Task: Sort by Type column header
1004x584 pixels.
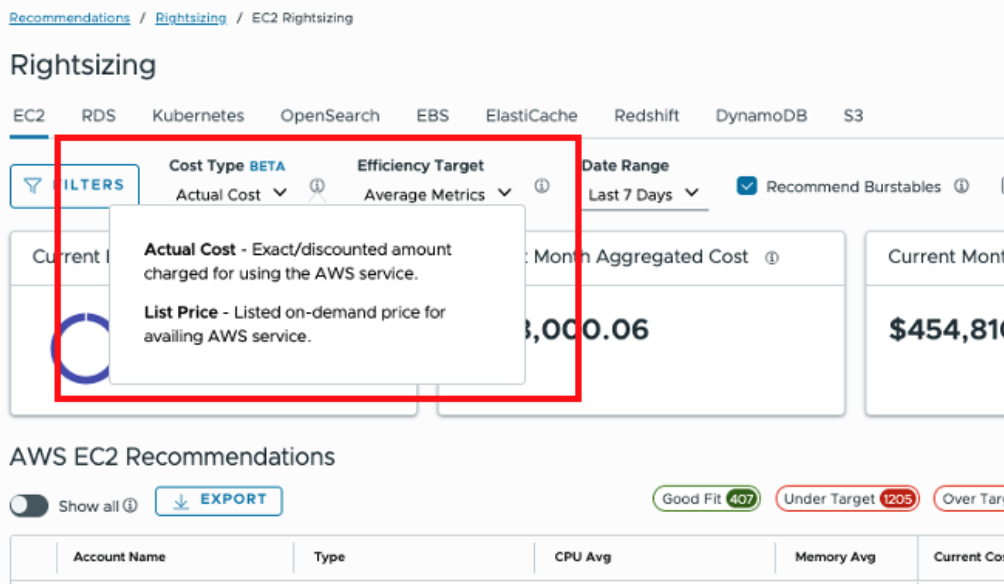Action: pyautogui.click(x=329, y=556)
